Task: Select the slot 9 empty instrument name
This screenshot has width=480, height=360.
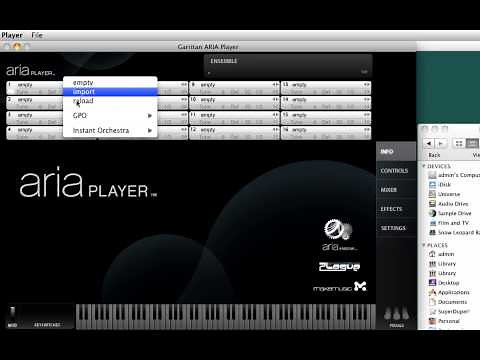Action: pos(208,85)
